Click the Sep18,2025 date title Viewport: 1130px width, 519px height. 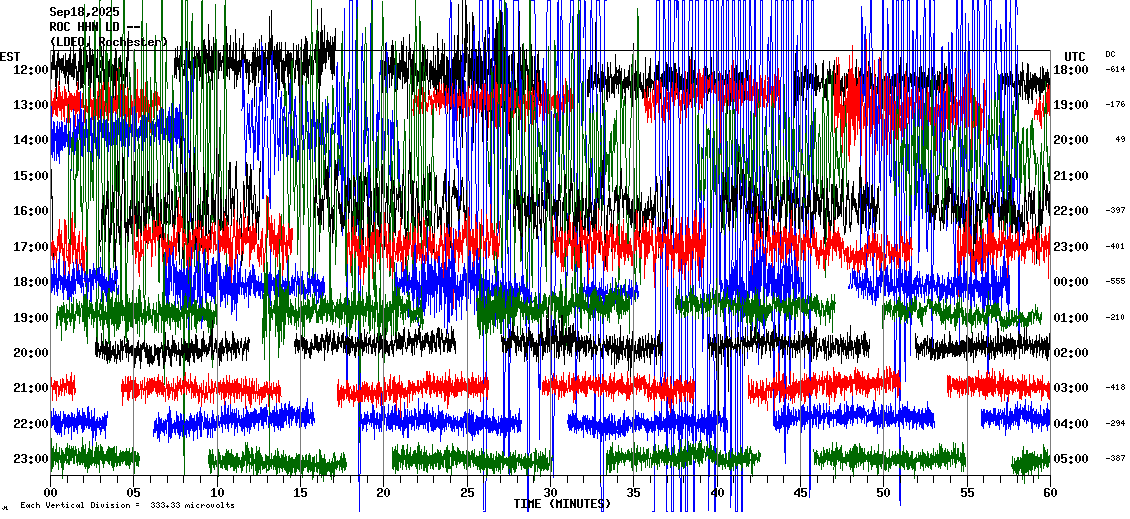(84, 12)
